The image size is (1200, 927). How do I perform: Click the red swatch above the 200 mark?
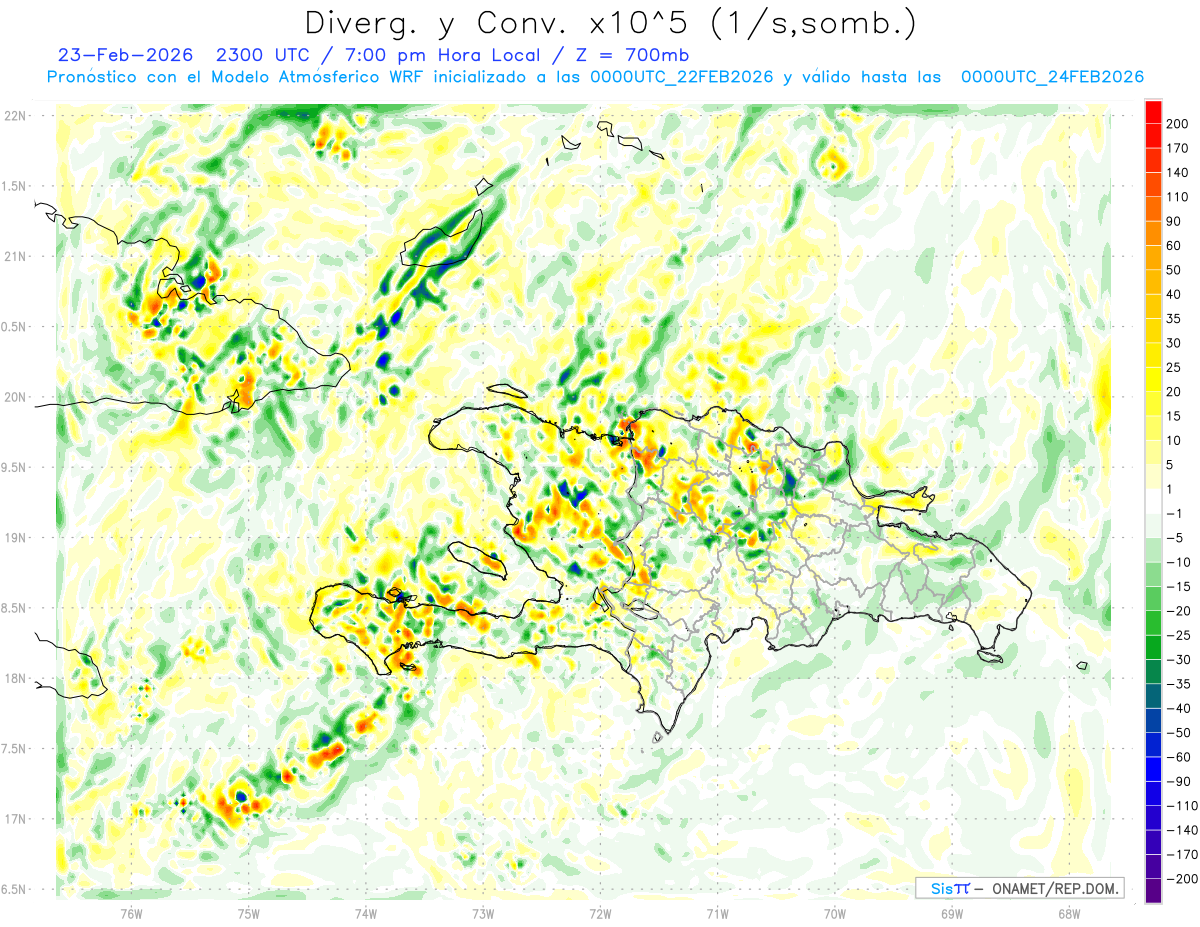click(x=1153, y=112)
